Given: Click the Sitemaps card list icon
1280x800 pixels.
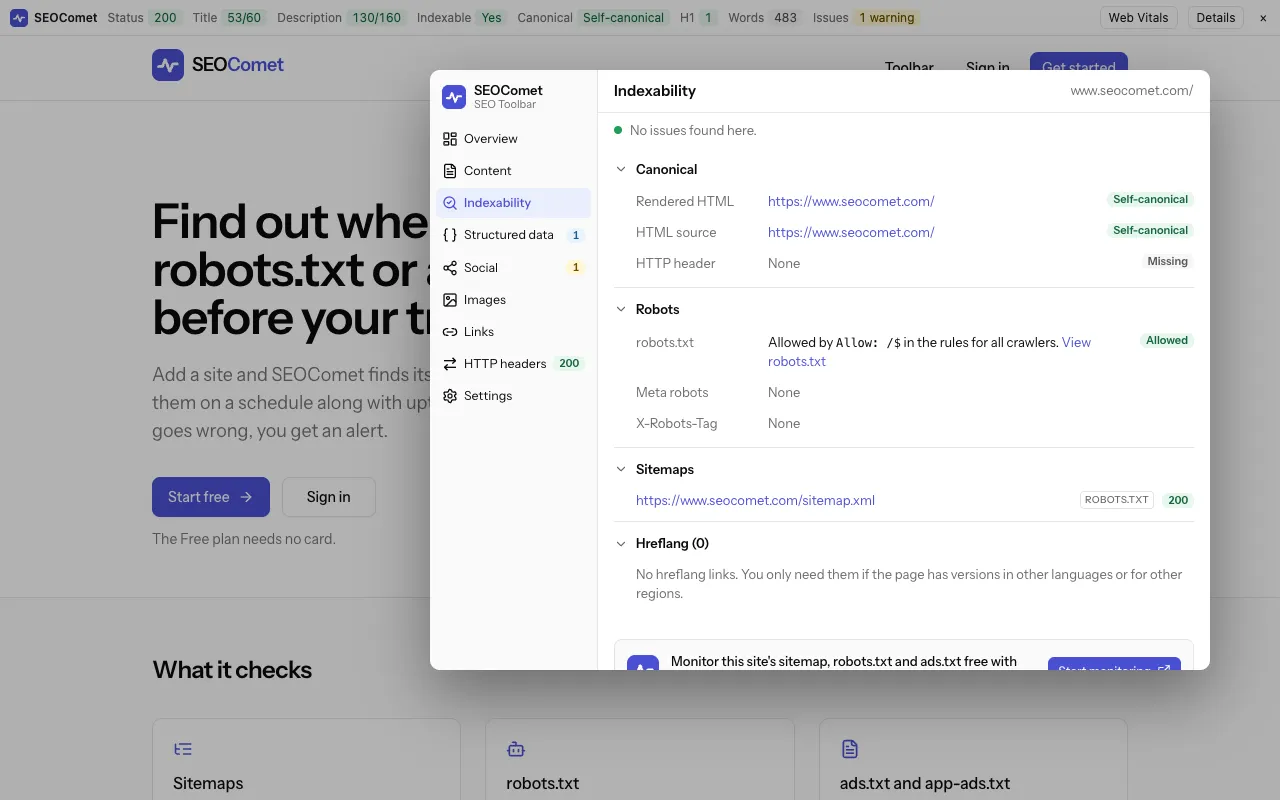Looking at the screenshot, I should pyautogui.click(x=183, y=749).
